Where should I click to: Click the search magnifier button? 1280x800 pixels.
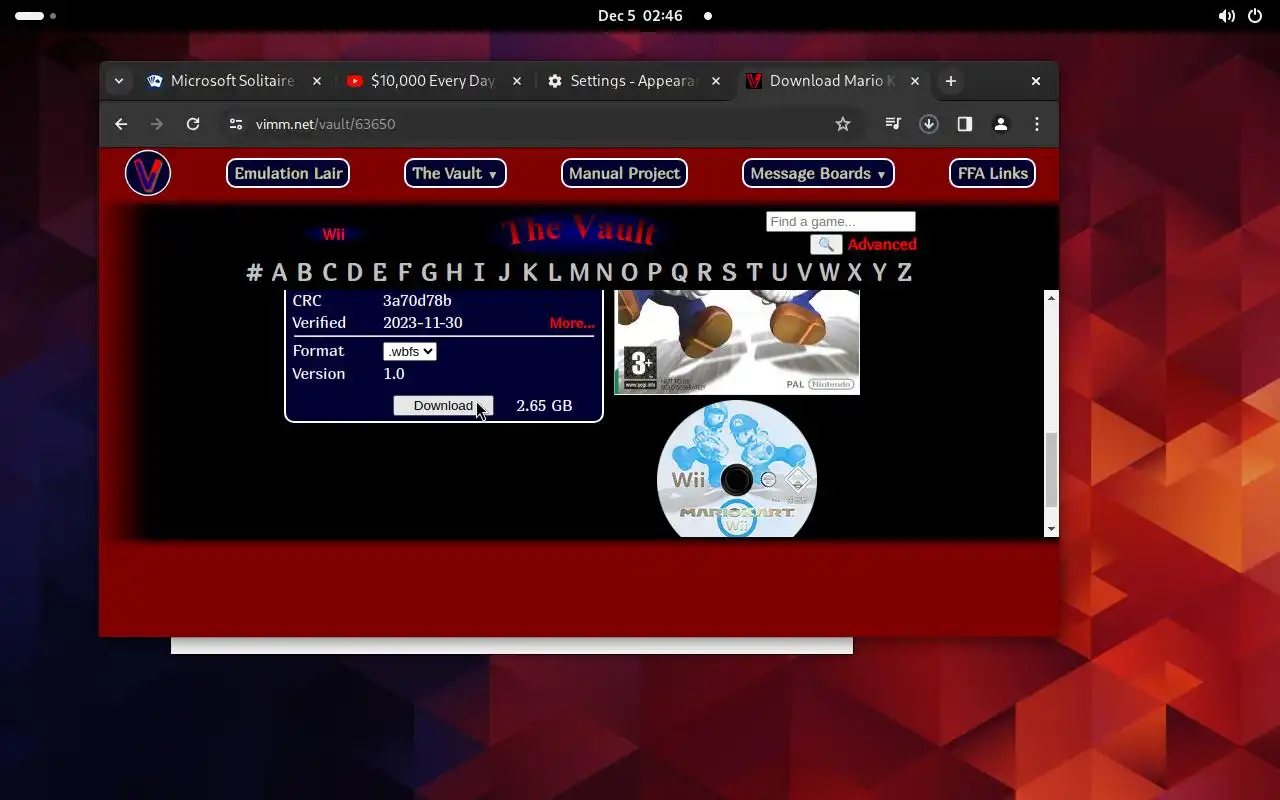click(825, 244)
